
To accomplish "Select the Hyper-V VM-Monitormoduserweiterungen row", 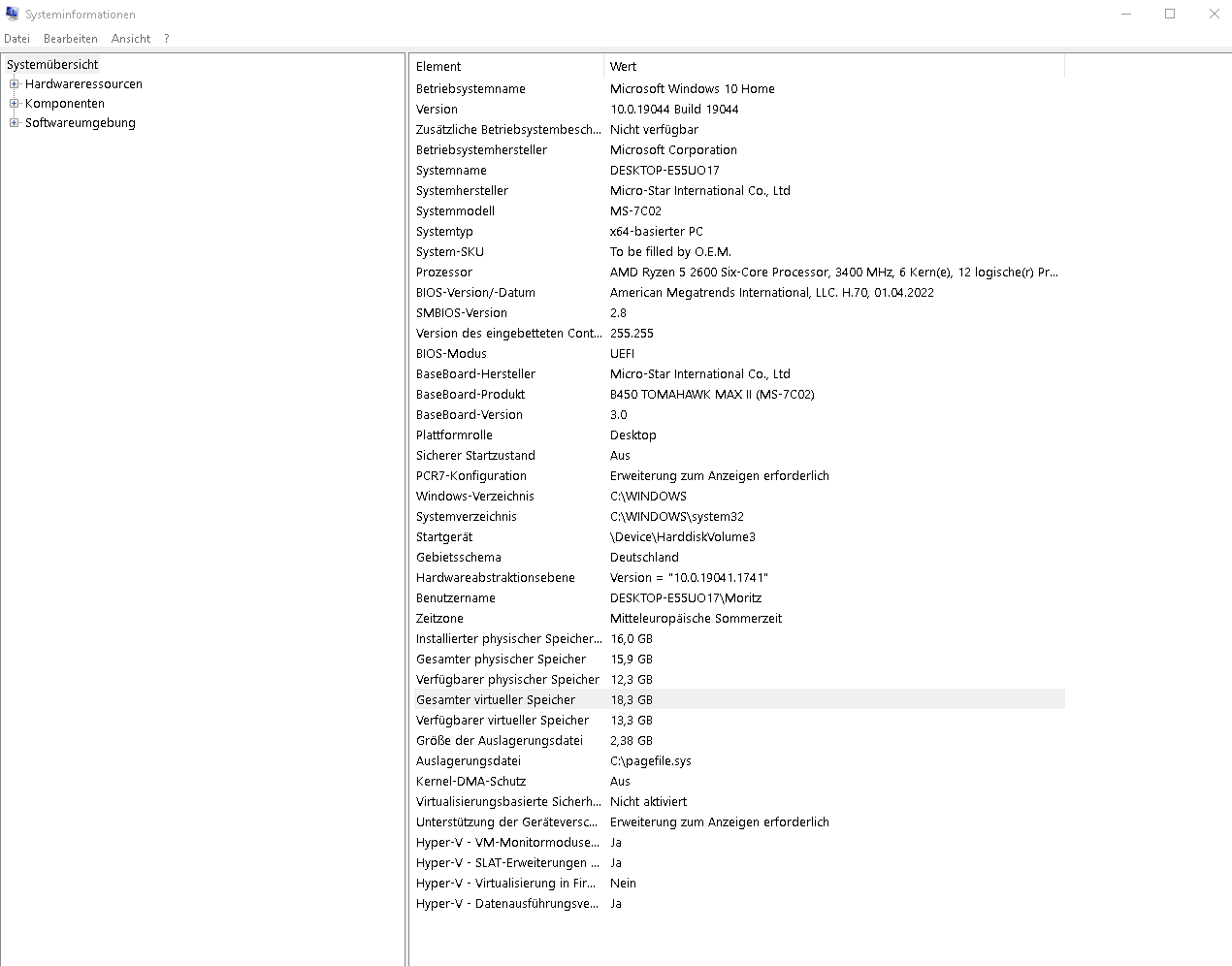I will [x=737, y=843].
